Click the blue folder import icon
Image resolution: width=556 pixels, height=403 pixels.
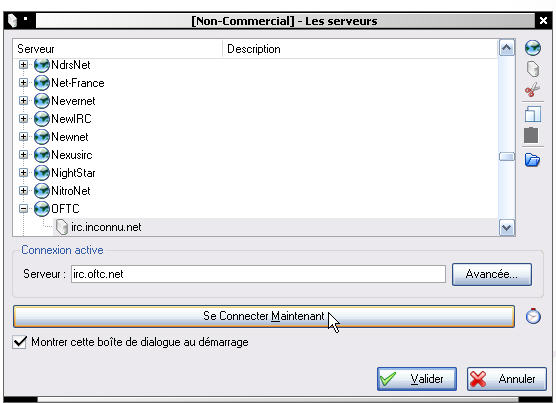(532, 159)
